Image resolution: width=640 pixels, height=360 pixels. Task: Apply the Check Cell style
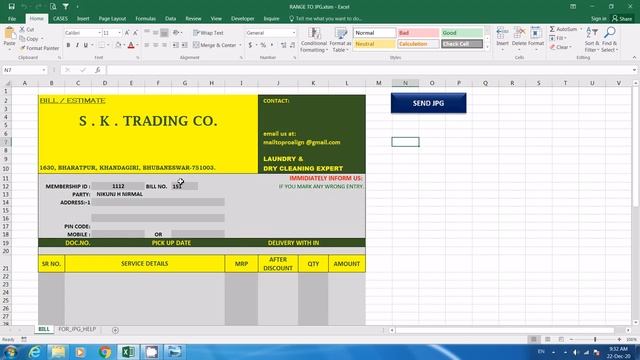click(462, 44)
